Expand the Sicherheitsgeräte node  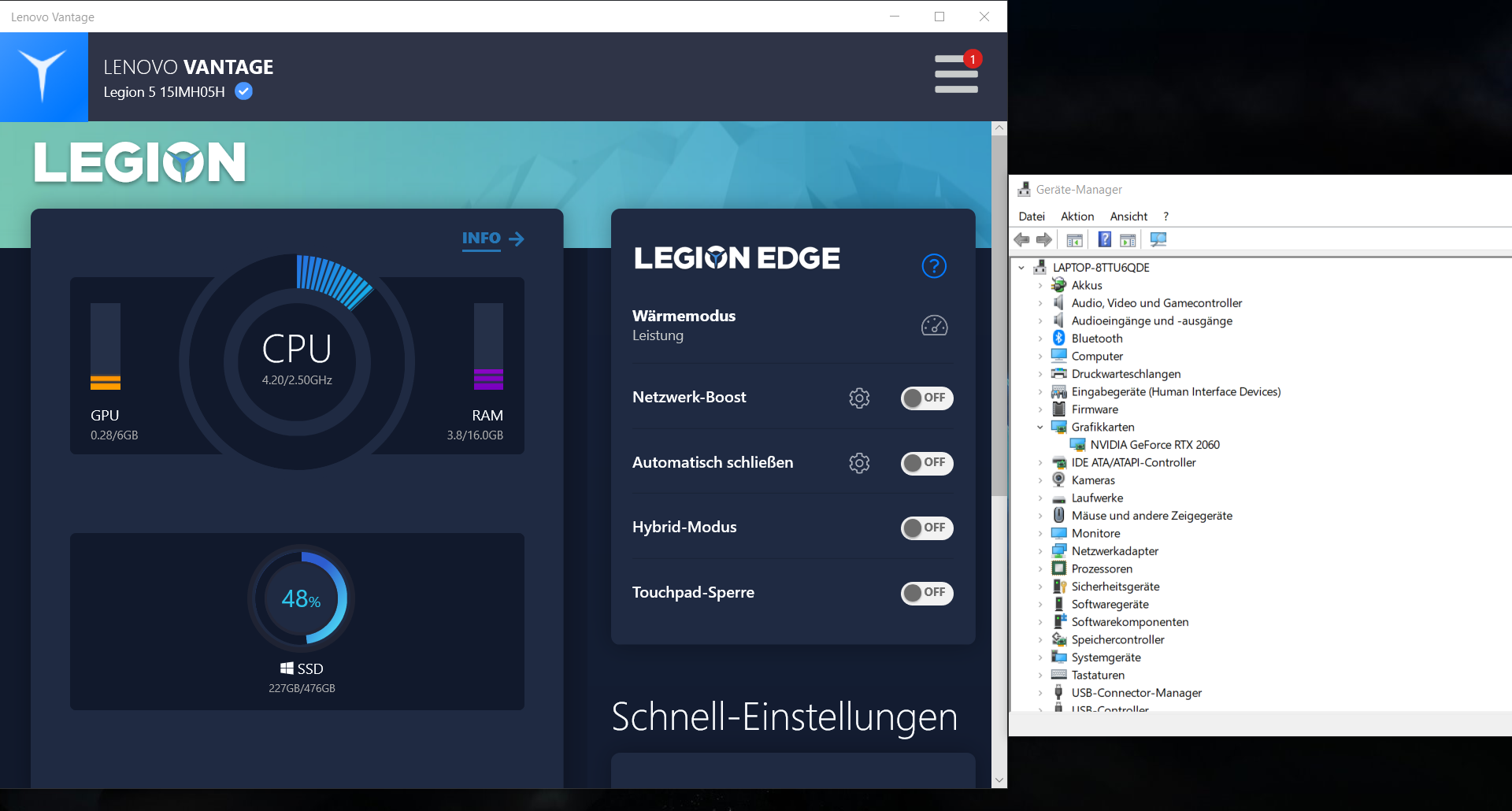pyautogui.click(x=1040, y=587)
